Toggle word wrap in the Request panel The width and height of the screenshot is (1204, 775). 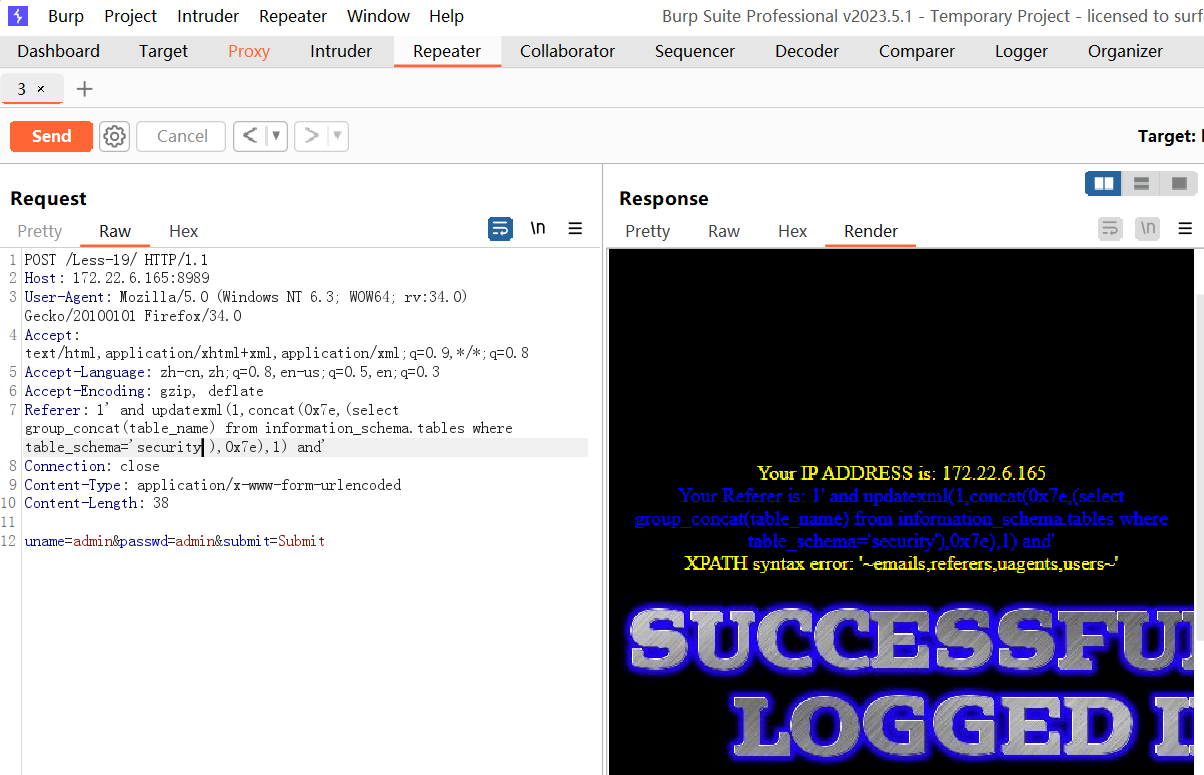pos(500,229)
